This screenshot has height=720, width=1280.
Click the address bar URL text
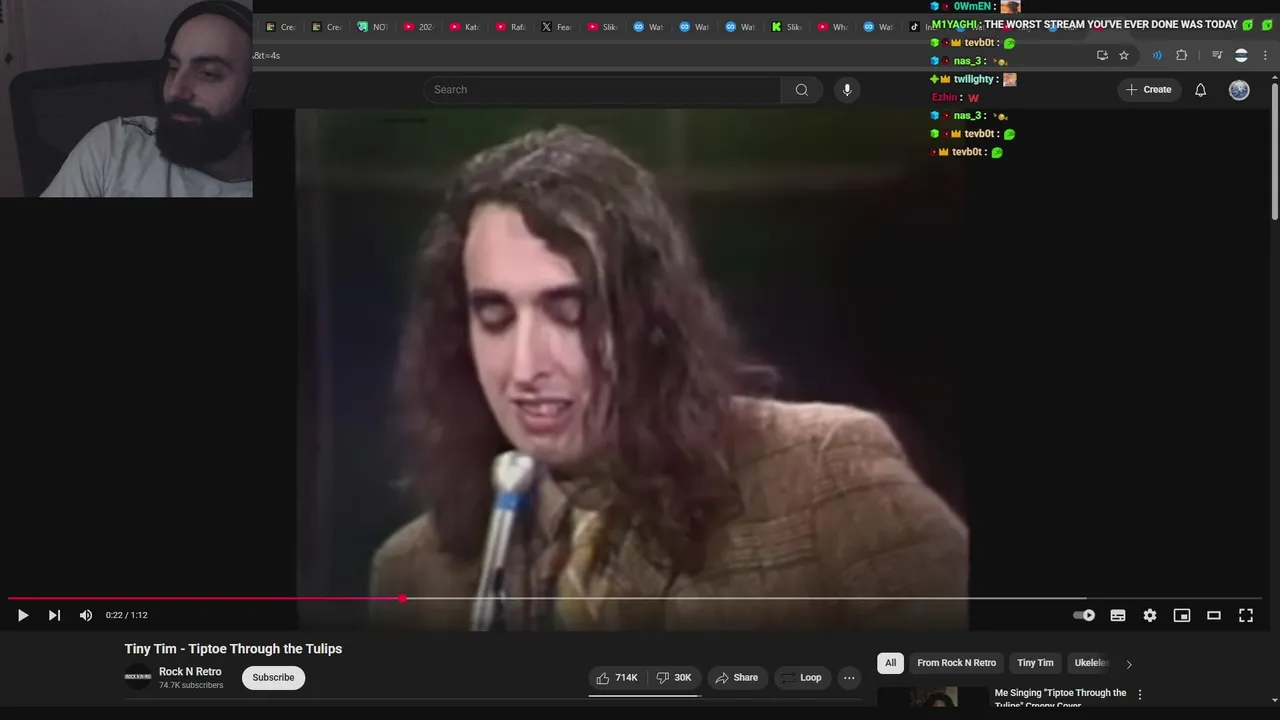(x=266, y=56)
